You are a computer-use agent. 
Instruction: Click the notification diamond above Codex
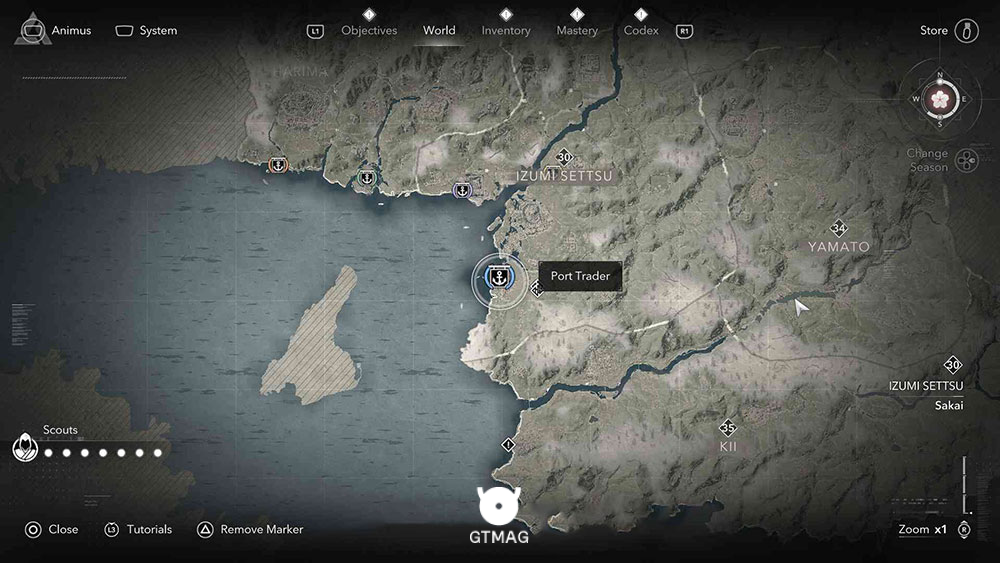point(641,14)
